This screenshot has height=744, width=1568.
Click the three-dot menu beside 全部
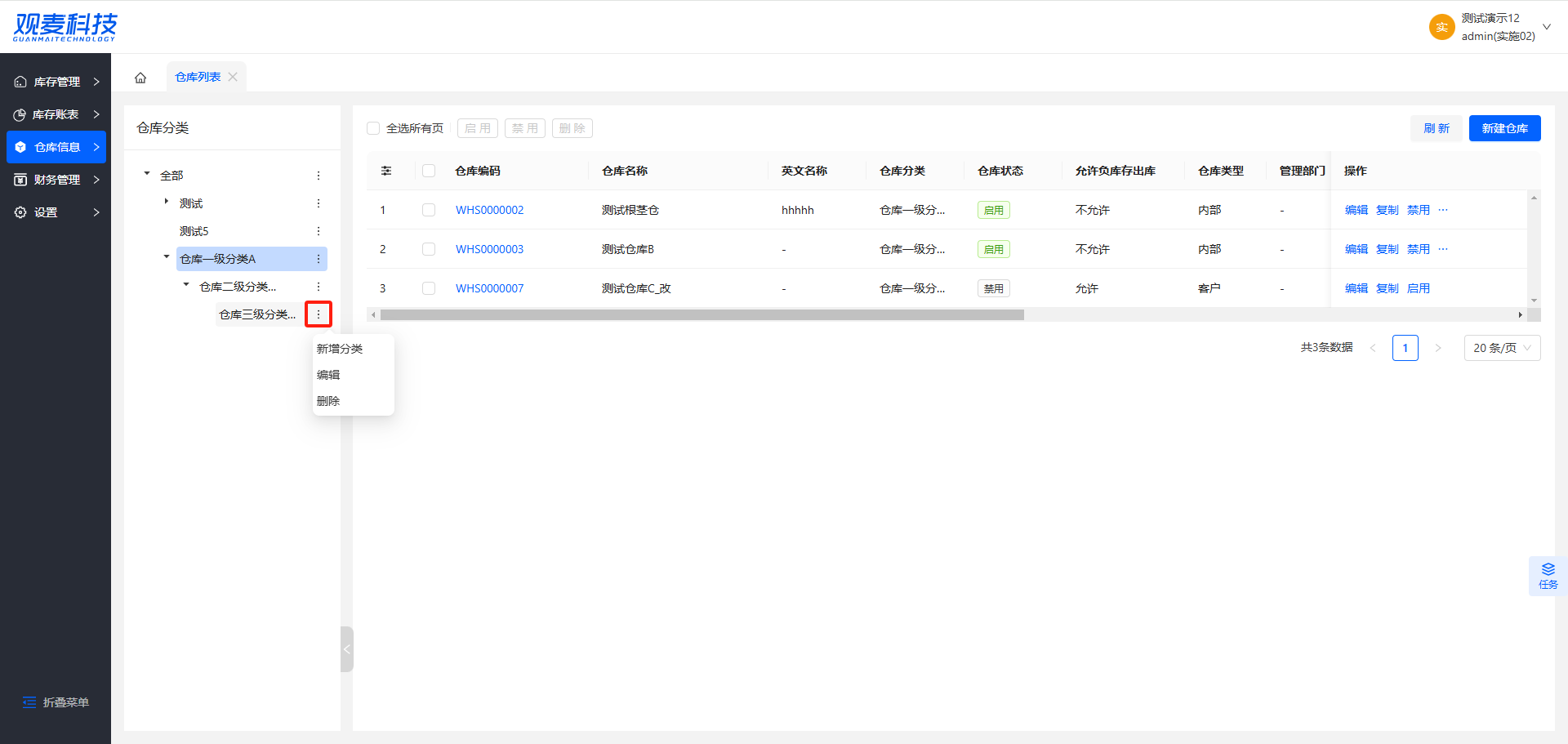click(x=318, y=176)
